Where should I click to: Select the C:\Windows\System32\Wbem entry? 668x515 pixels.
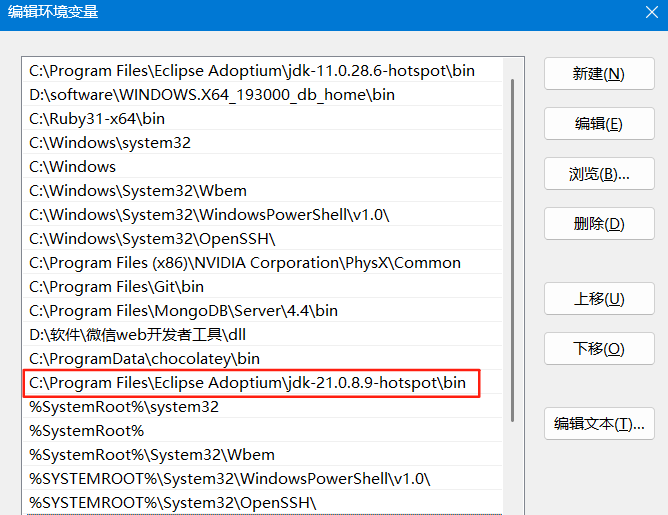click(263, 190)
